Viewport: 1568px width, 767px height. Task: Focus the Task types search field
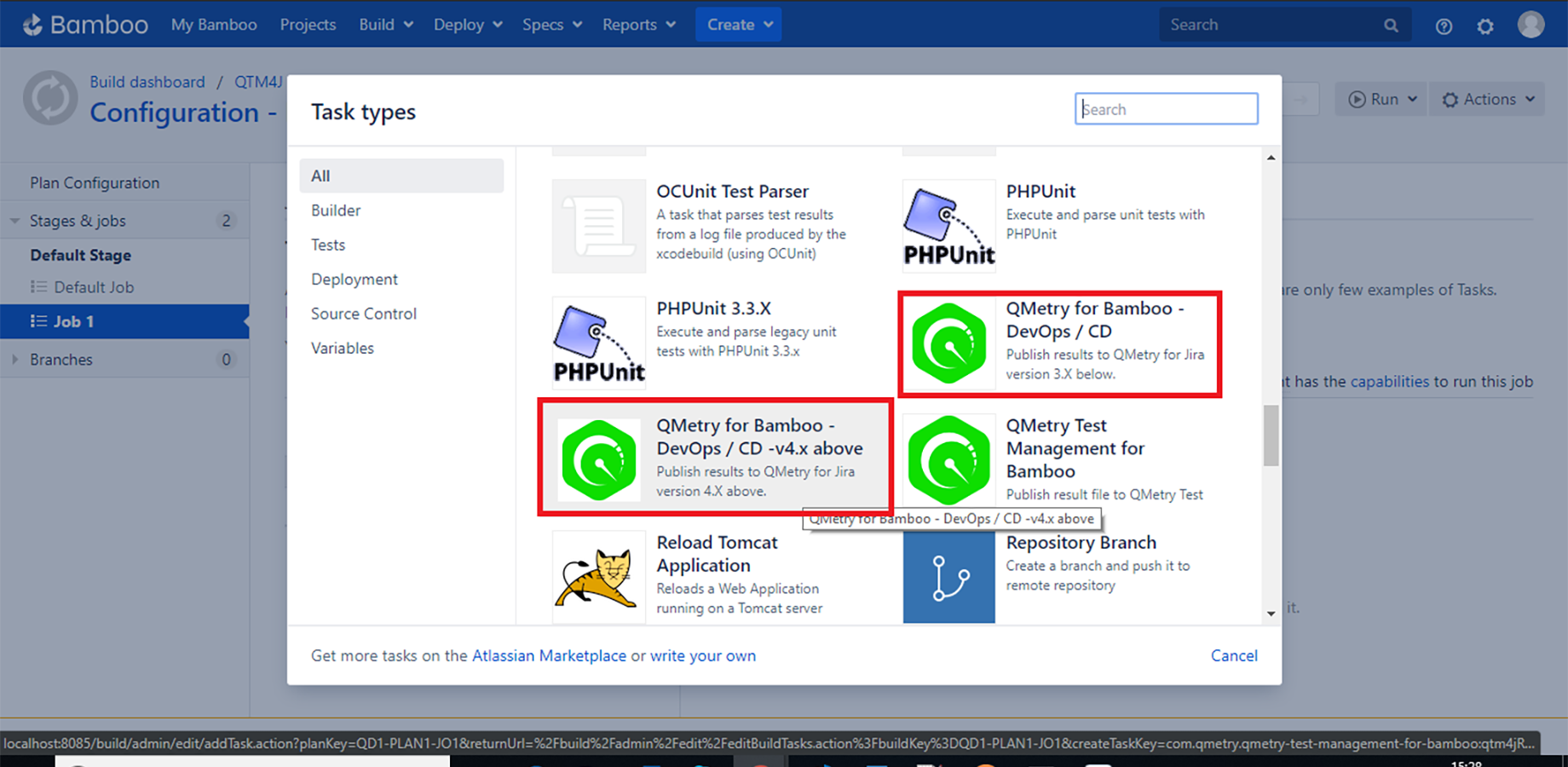click(1166, 109)
